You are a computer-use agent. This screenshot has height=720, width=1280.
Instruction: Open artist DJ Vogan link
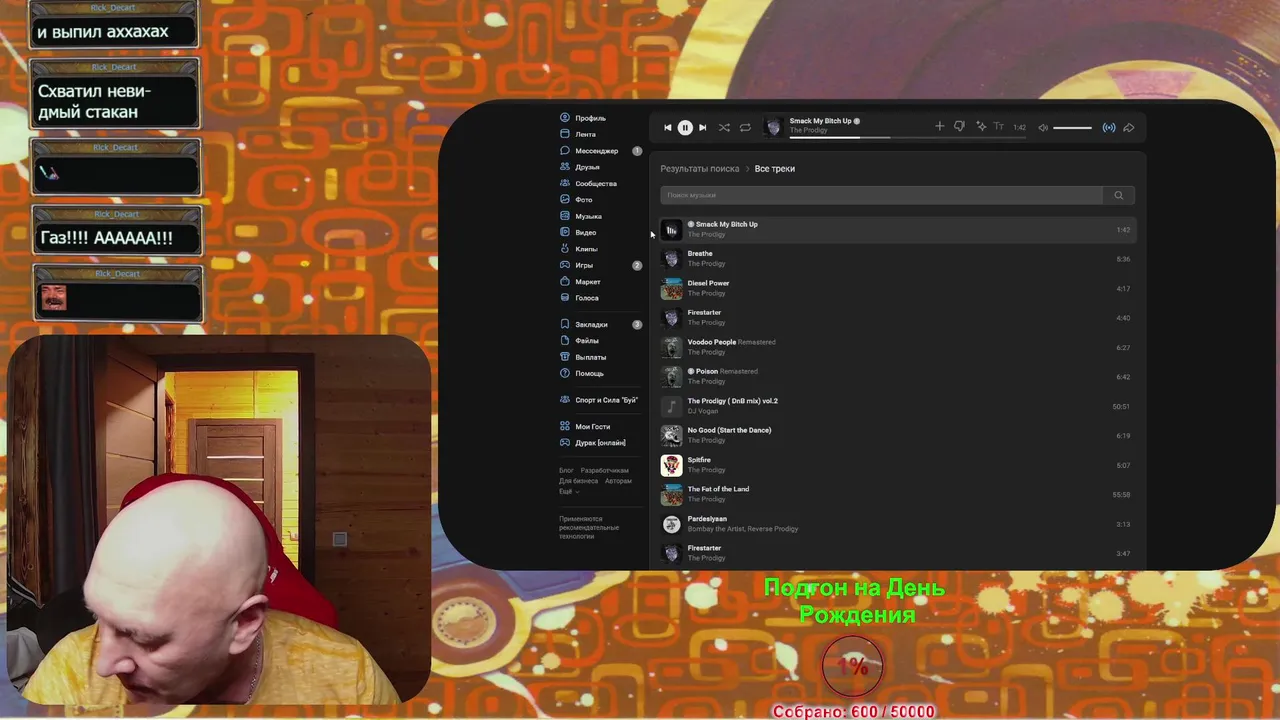(x=703, y=411)
